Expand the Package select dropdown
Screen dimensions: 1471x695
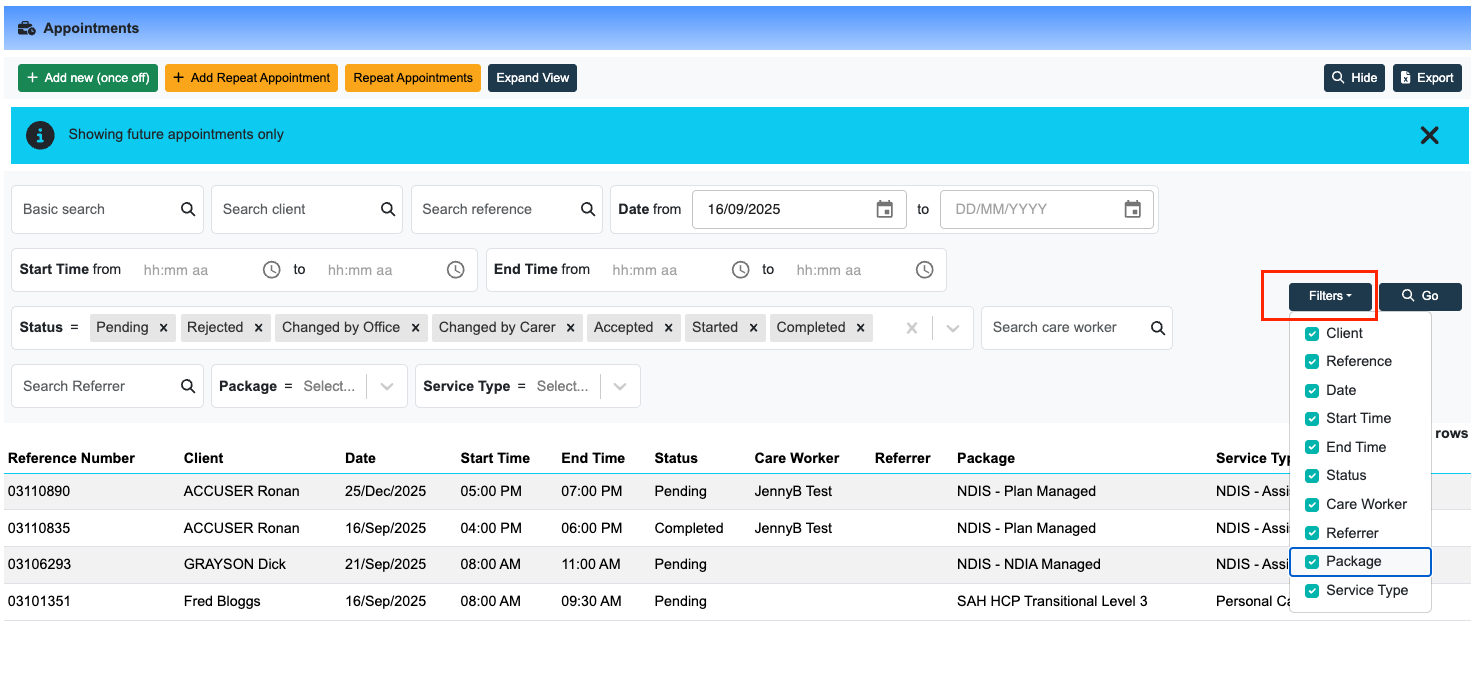(387, 386)
